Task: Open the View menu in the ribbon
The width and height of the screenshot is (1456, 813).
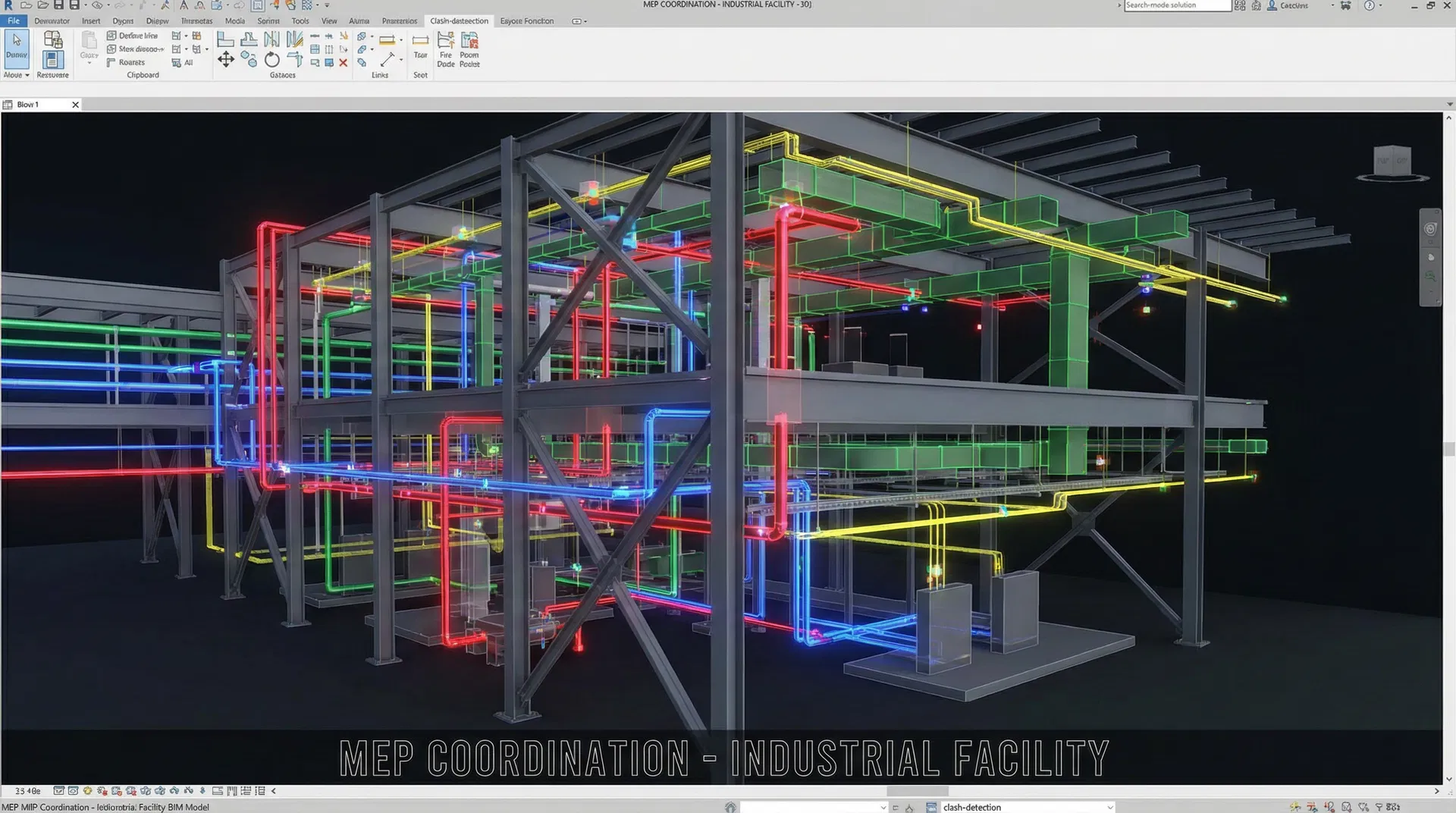Action: pyautogui.click(x=328, y=21)
